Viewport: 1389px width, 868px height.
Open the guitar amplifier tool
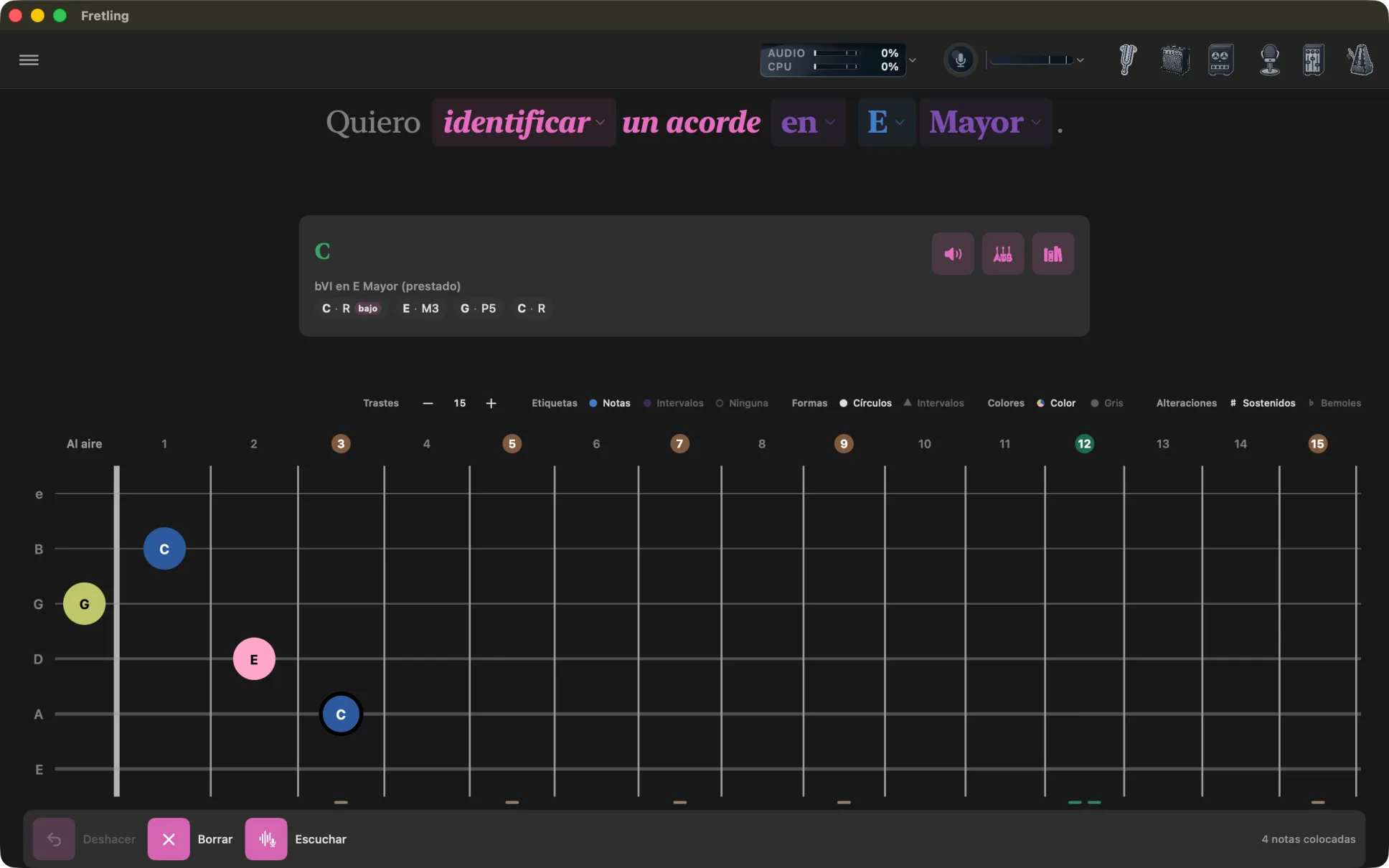pos(1174,60)
